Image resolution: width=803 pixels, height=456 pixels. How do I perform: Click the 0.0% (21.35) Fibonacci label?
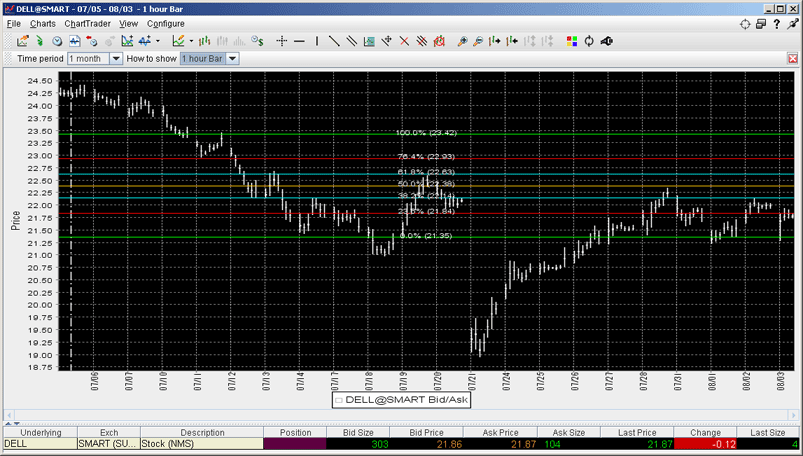[x=426, y=236]
